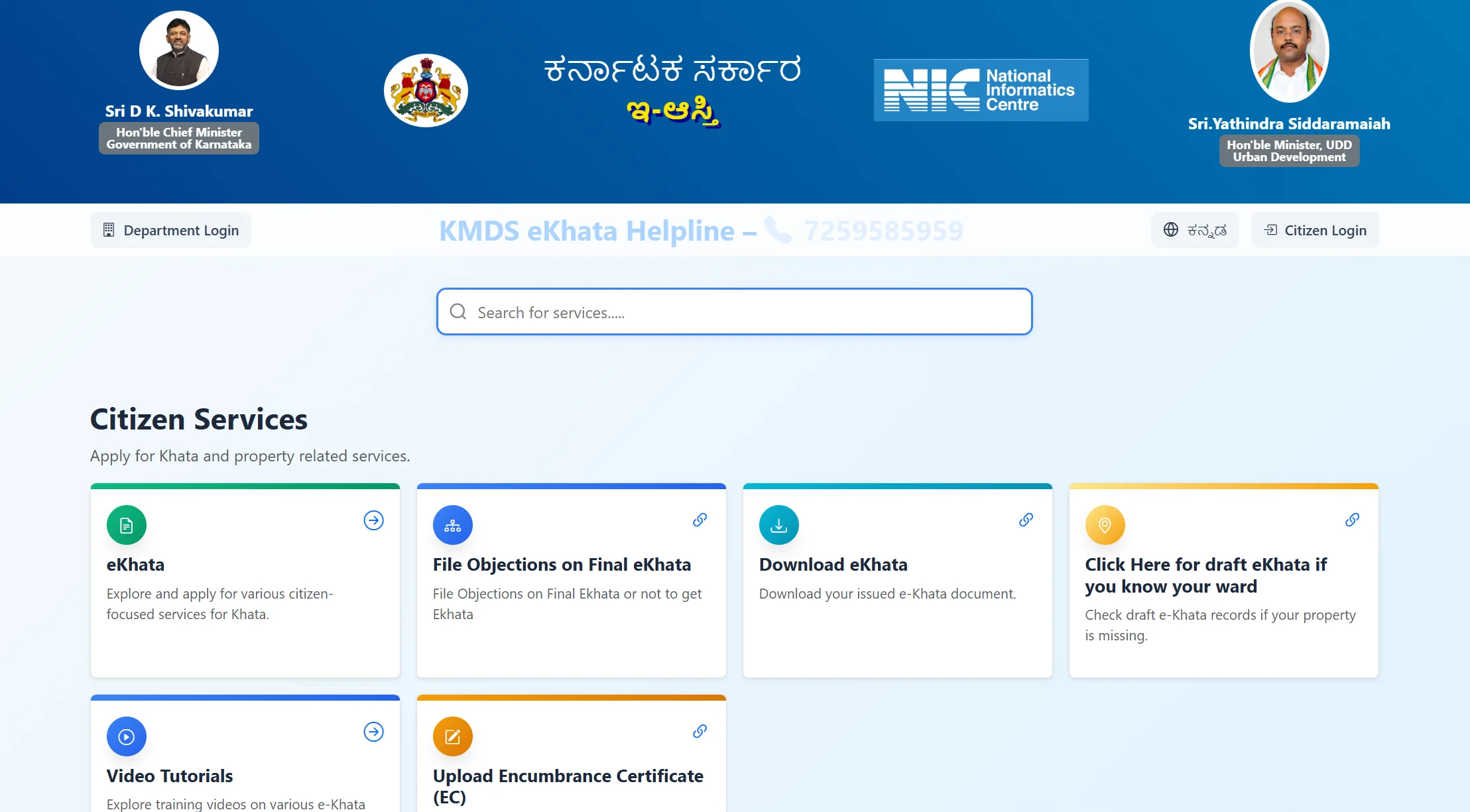This screenshot has width=1470, height=812.
Task: Click the National Informatics Centre logo
Action: pos(981,90)
